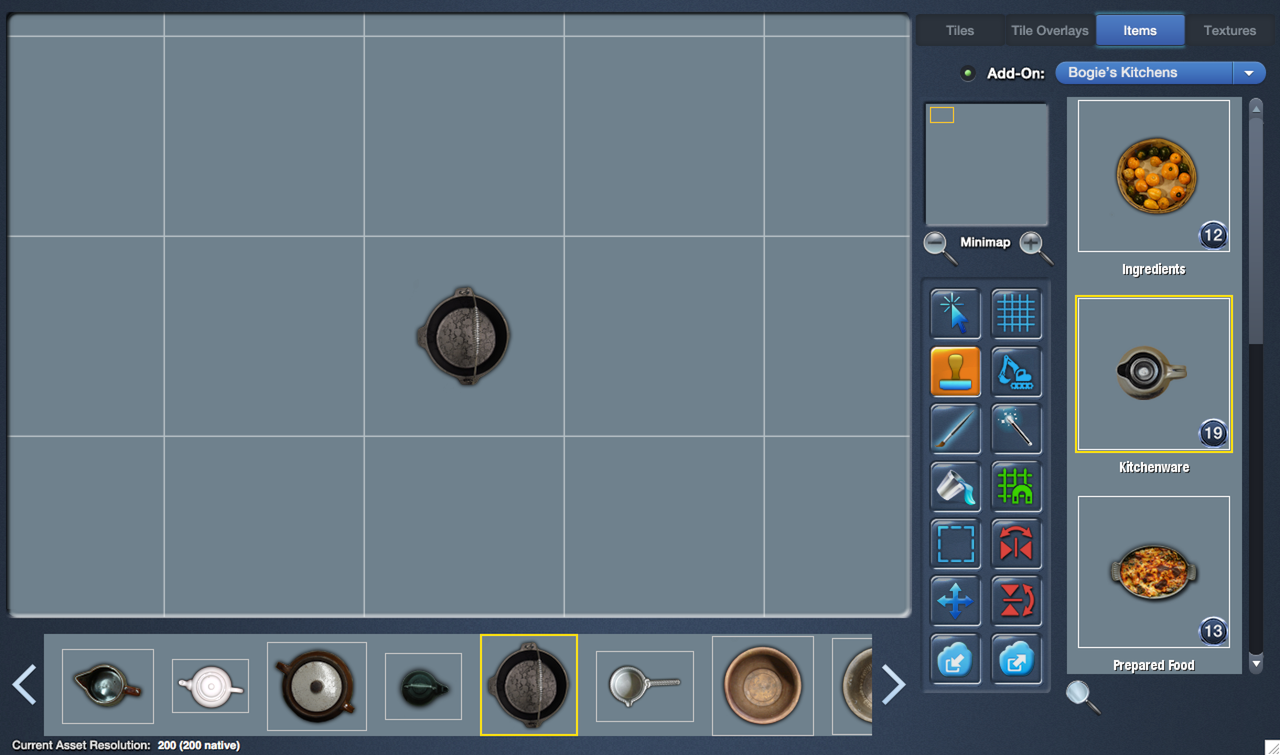Select the dark green kettle item
Image resolution: width=1280 pixels, height=755 pixels.
pos(423,686)
